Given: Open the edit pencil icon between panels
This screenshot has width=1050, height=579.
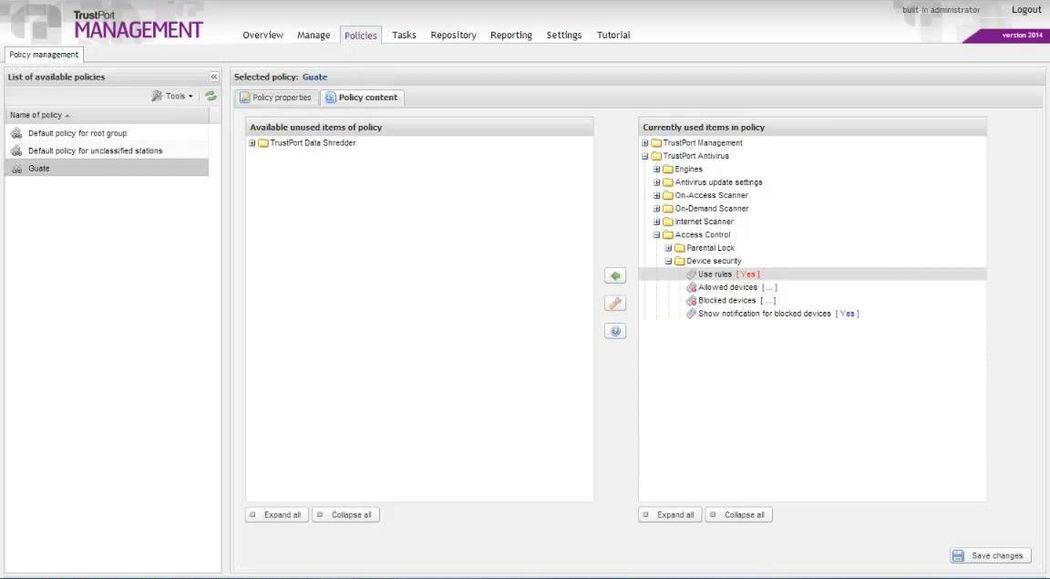Looking at the screenshot, I should (615, 302).
